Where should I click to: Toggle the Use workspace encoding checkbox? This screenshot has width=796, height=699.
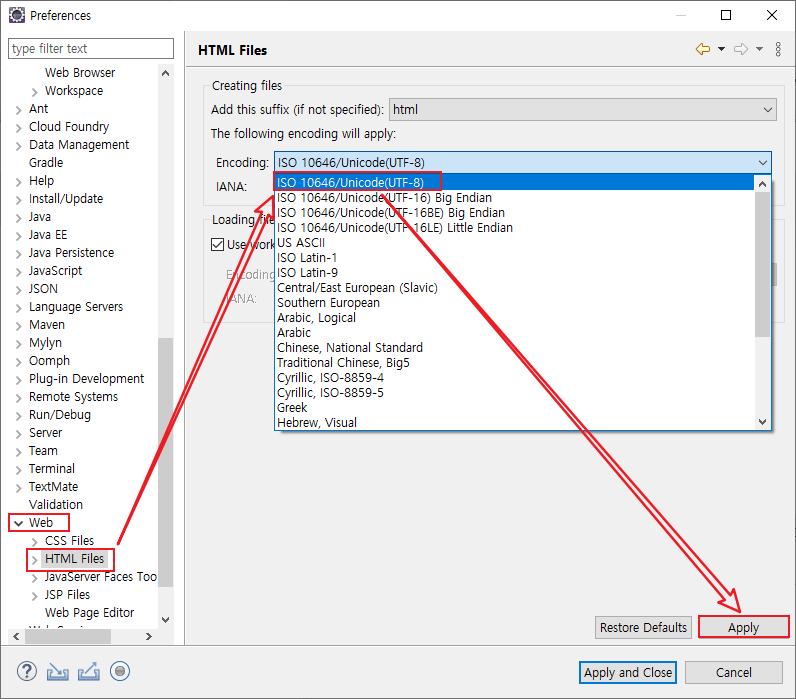pos(217,245)
